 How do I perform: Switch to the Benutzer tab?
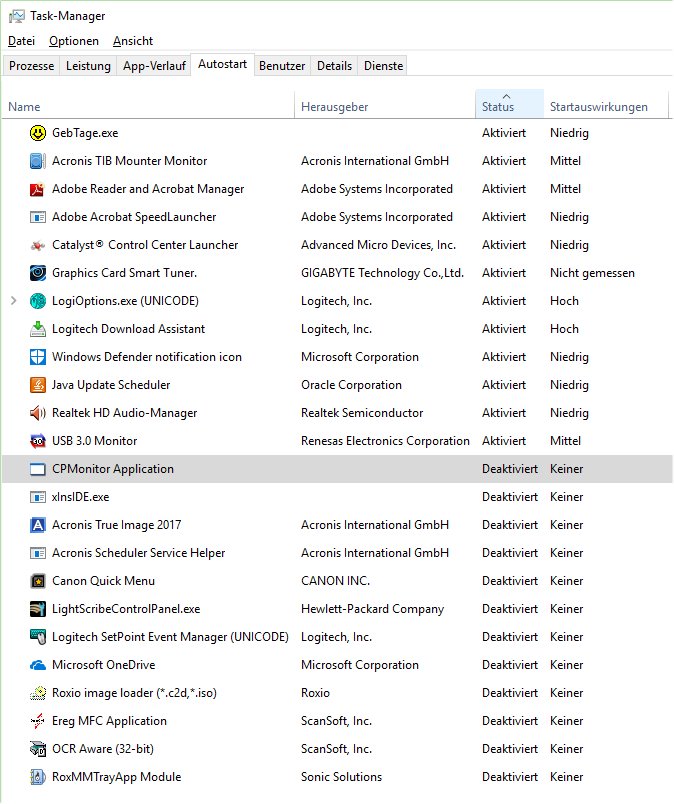(x=282, y=66)
